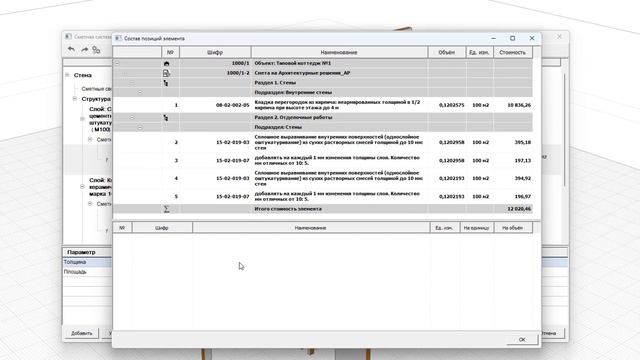Click the cost value 395,18
The height and width of the screenshot is (360, 640).
click(522, 142)
